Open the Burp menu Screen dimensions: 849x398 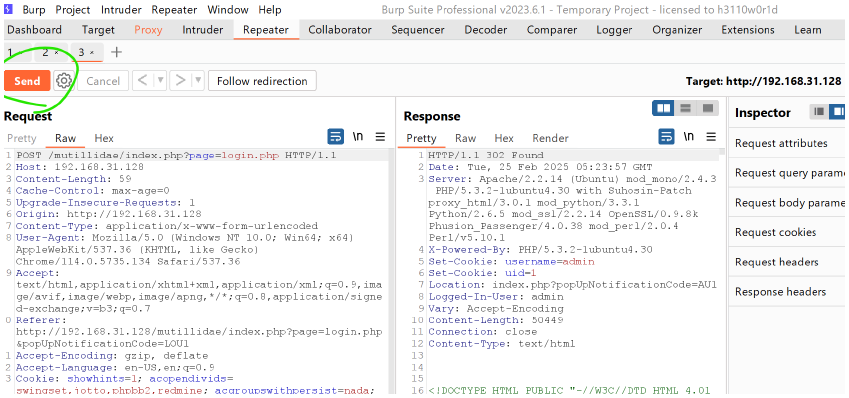[34, 10]
